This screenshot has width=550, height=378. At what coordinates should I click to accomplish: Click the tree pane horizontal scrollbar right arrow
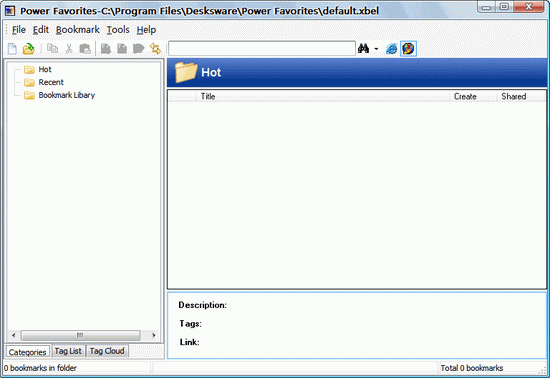pos(154,335)
